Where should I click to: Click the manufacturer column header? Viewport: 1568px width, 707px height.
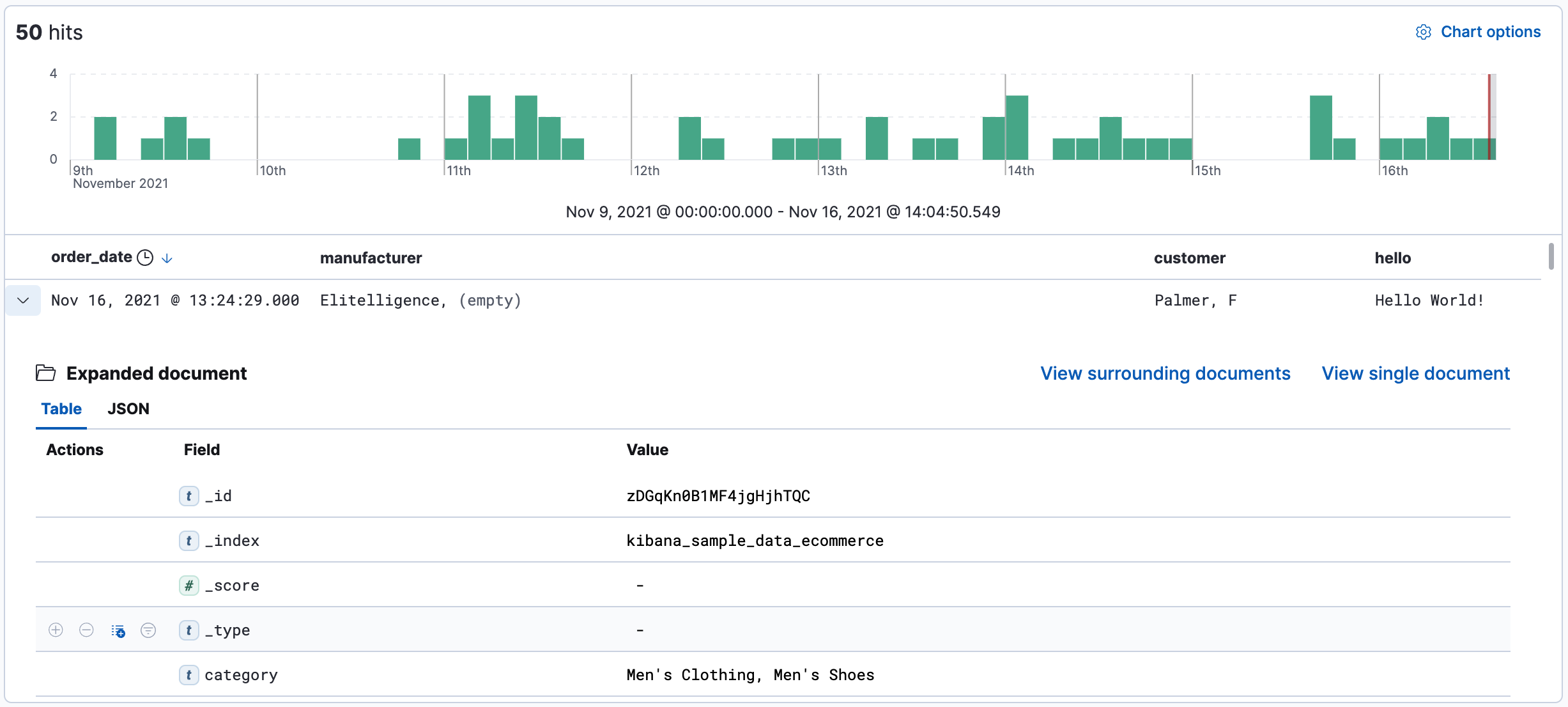coord(371,258)
